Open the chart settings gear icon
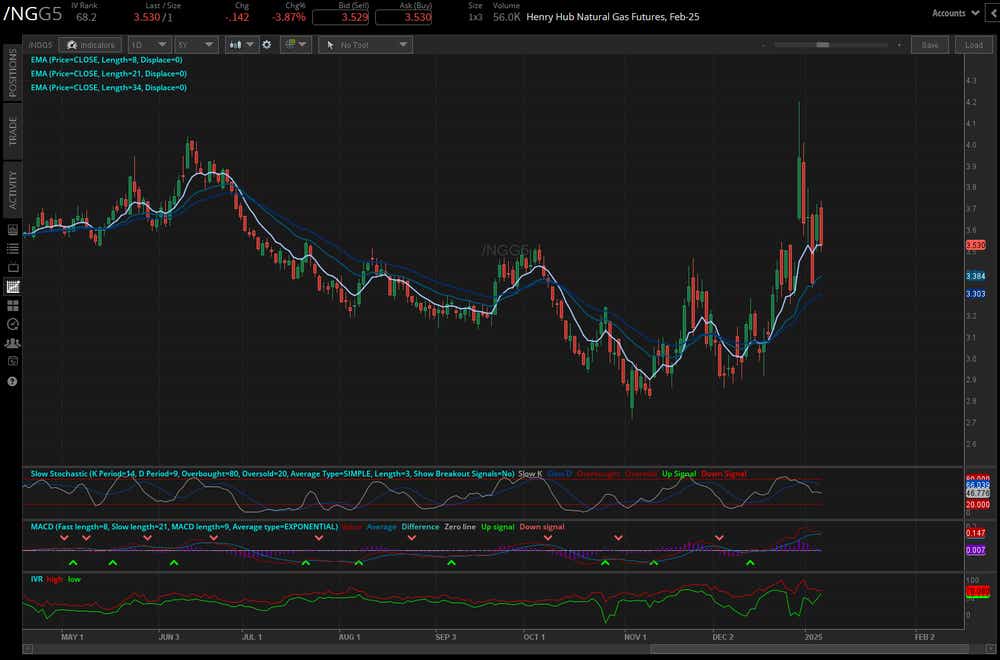 click(x=265, y=44)
